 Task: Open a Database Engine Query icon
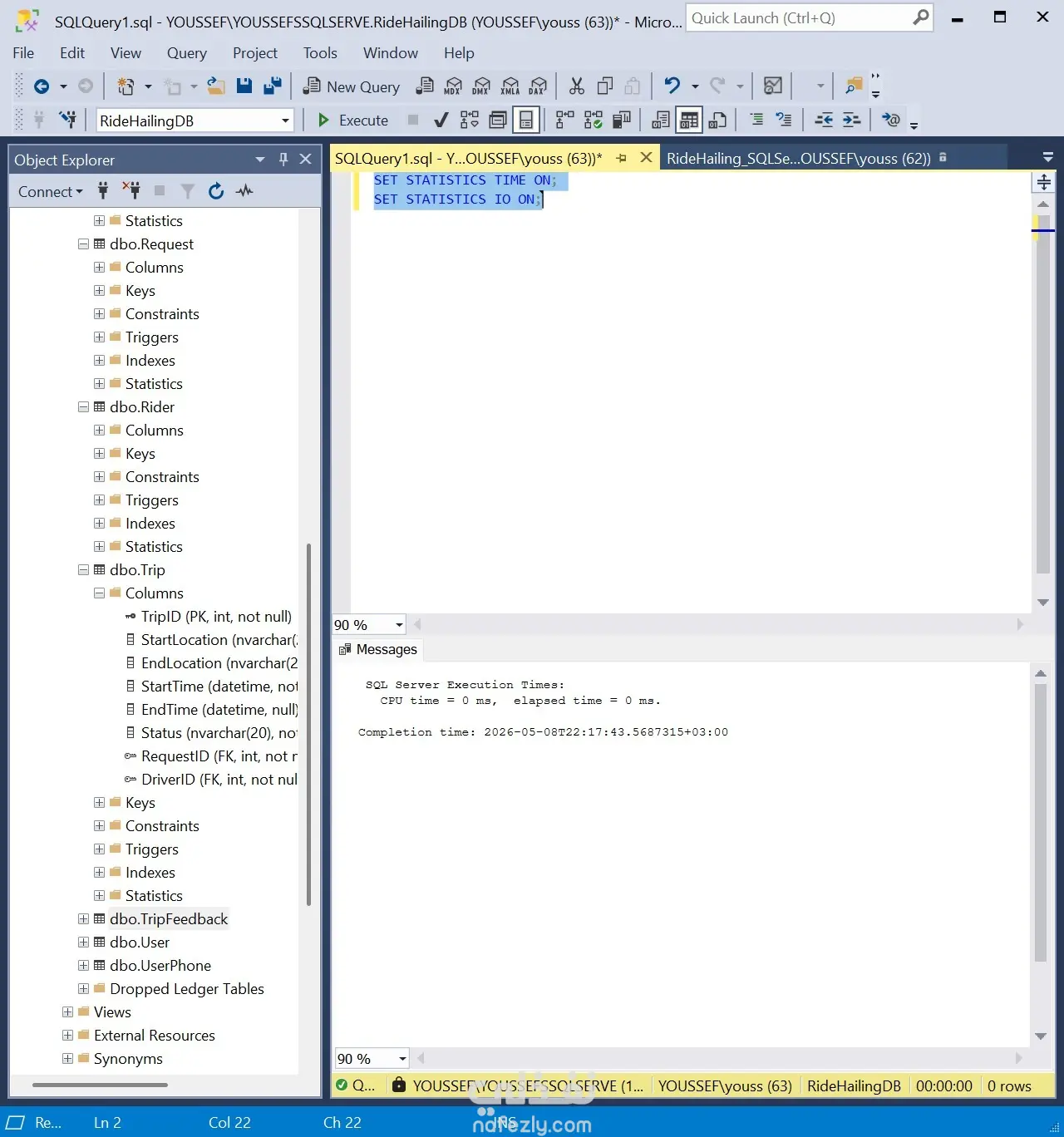click(425, 86)
